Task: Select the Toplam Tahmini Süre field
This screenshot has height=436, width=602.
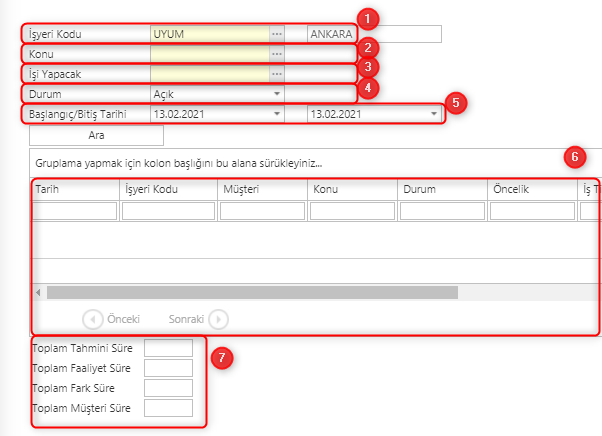Action: 168,348
